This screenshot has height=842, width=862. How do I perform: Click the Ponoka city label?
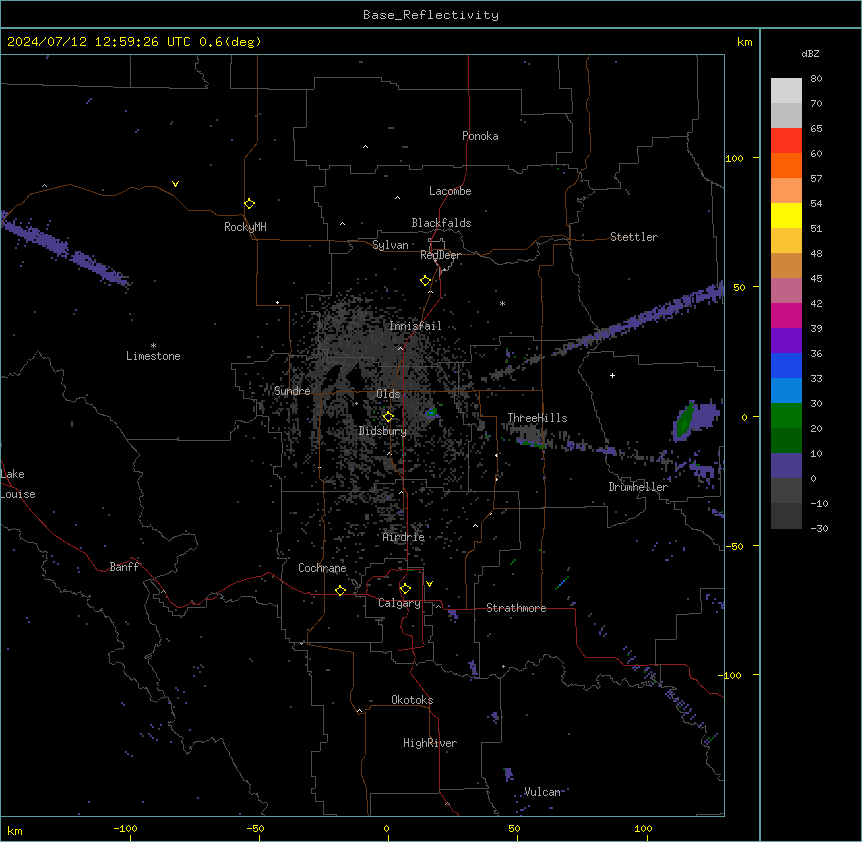point(480,136)
